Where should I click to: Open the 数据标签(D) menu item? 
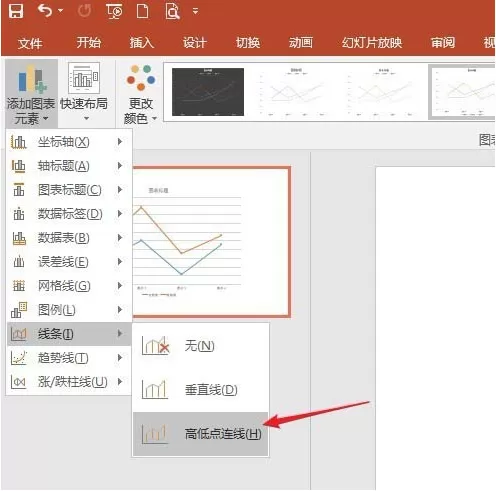pos(69,214)
